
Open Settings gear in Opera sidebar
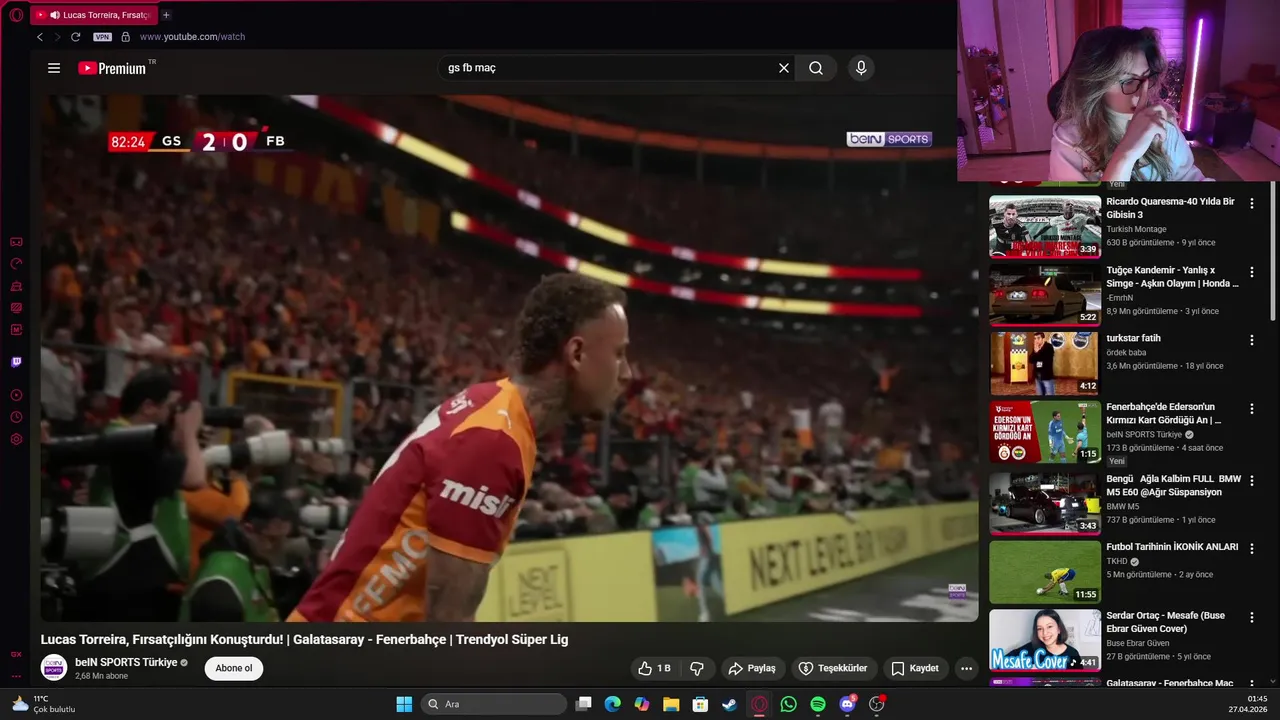click(x=16, y=439)
